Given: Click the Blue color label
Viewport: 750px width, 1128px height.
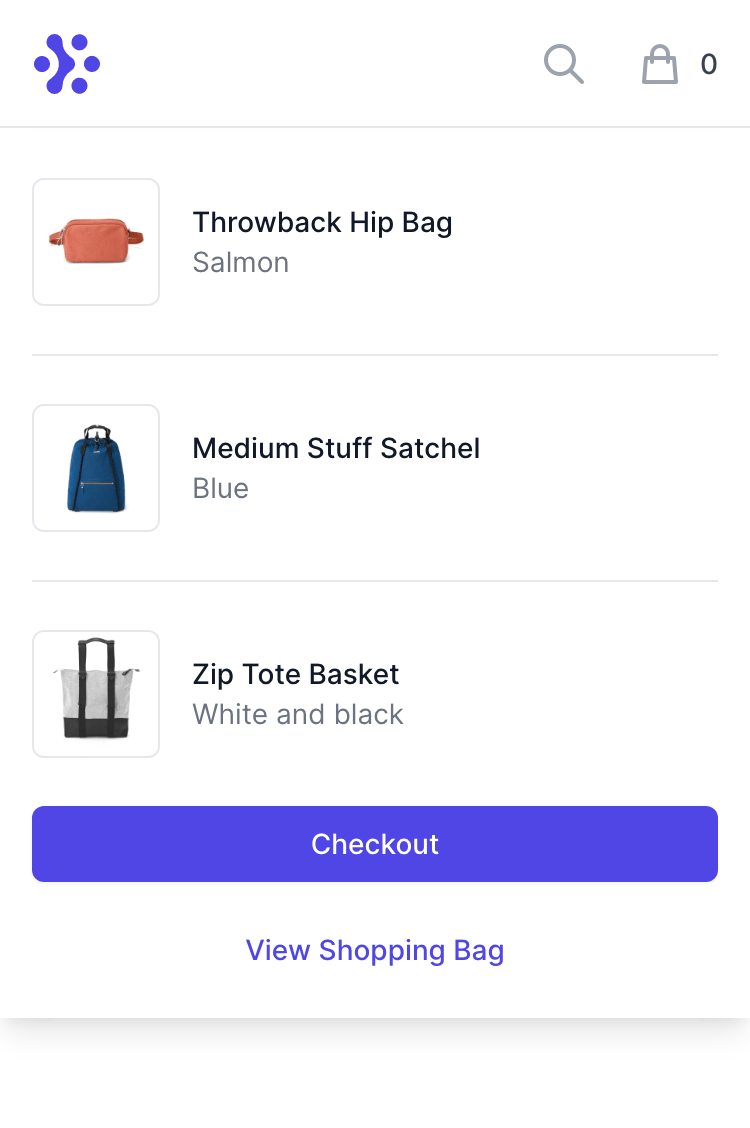Looking at the screenshot, I should click(x=221, y=488).
